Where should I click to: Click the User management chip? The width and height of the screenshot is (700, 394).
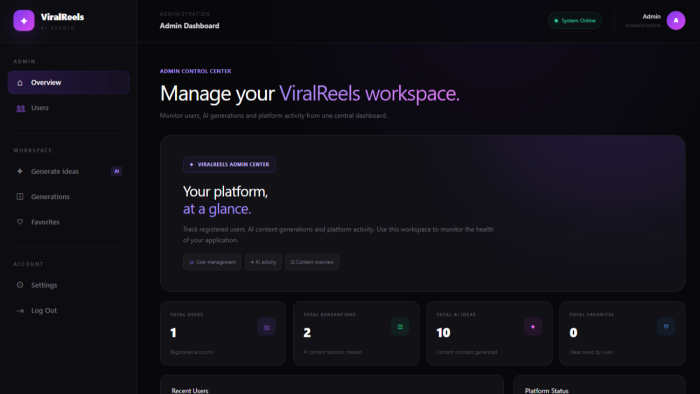(x=212, y=262)
